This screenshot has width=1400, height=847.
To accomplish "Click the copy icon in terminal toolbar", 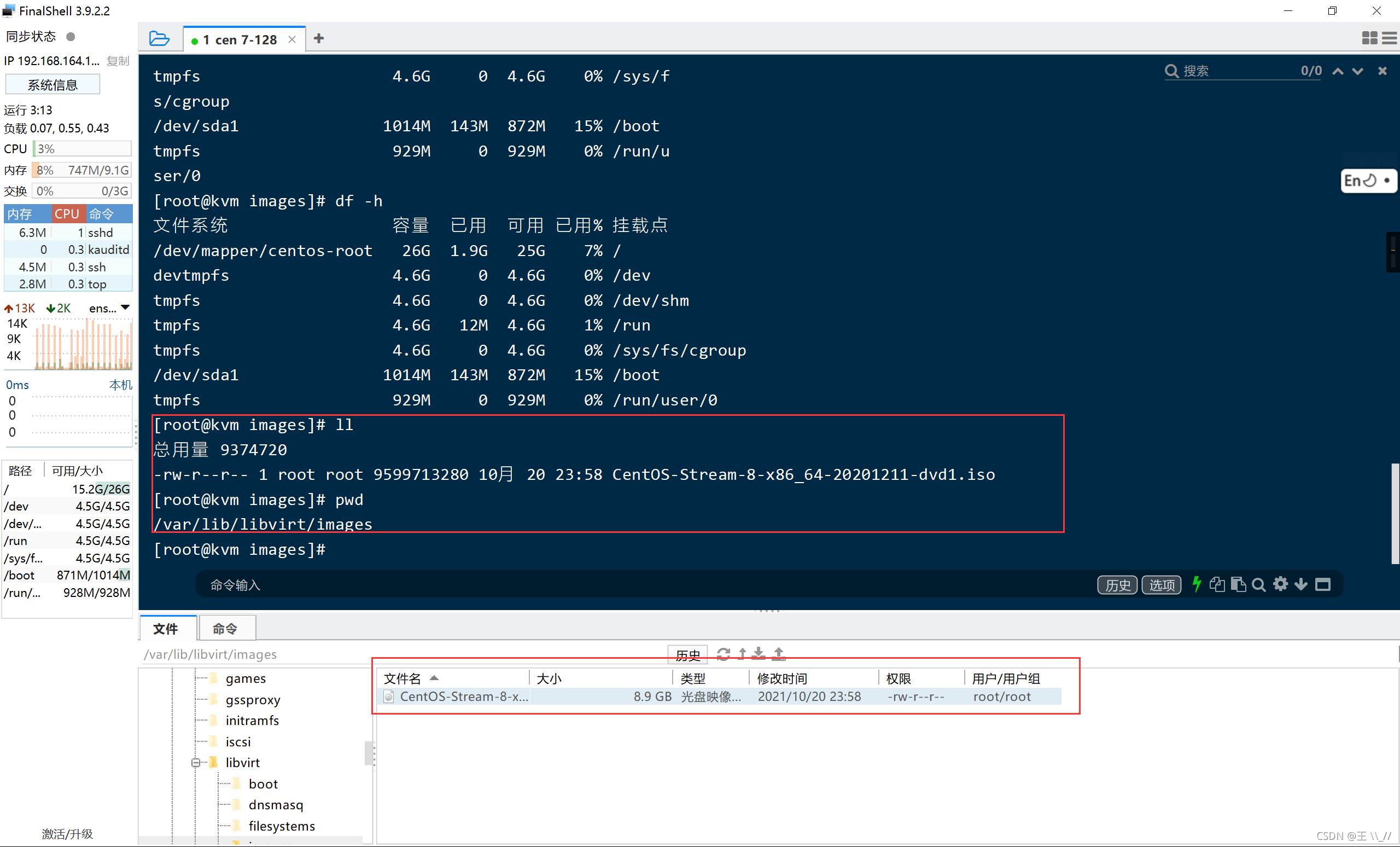I will (x=1217, y=584).
